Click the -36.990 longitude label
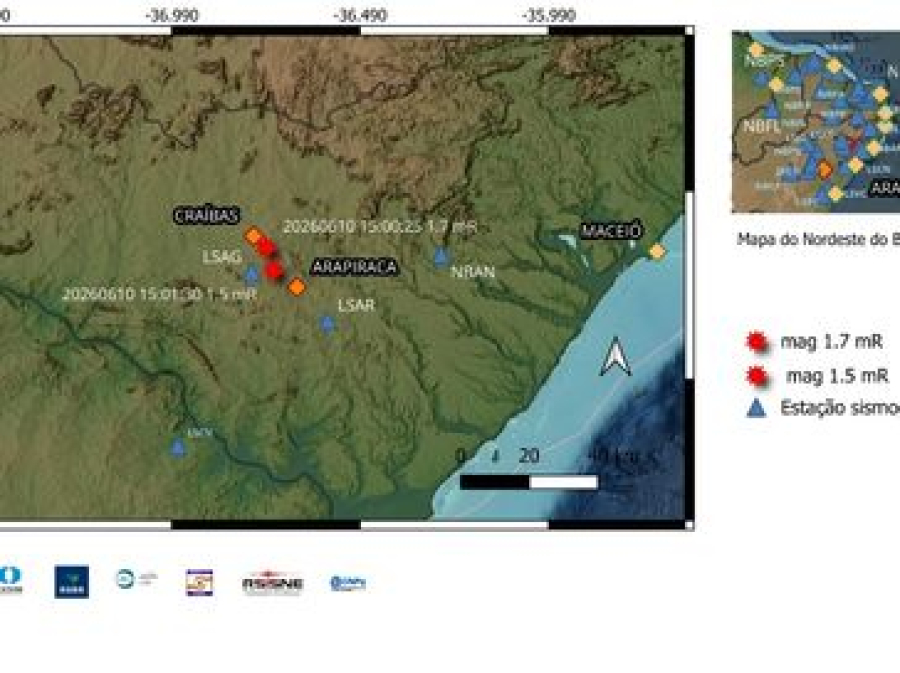Image resolution: width=900 pixels, height=673 pixels. (172, 15)
